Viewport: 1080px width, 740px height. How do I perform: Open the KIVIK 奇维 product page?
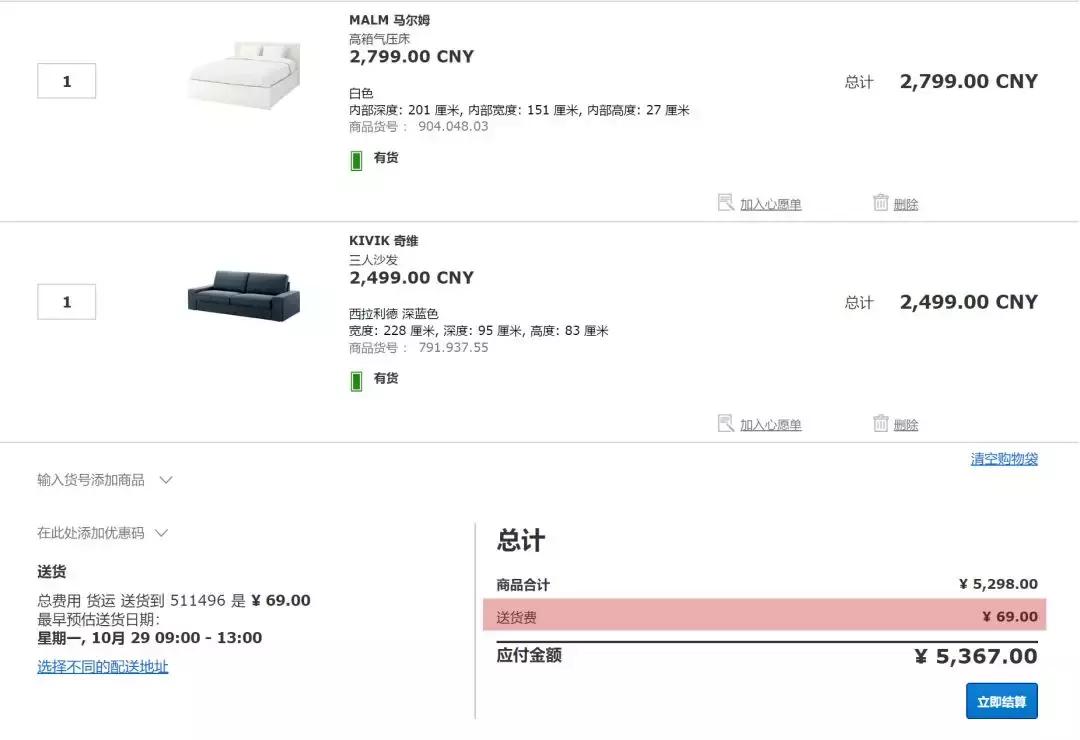pos(383,240)
